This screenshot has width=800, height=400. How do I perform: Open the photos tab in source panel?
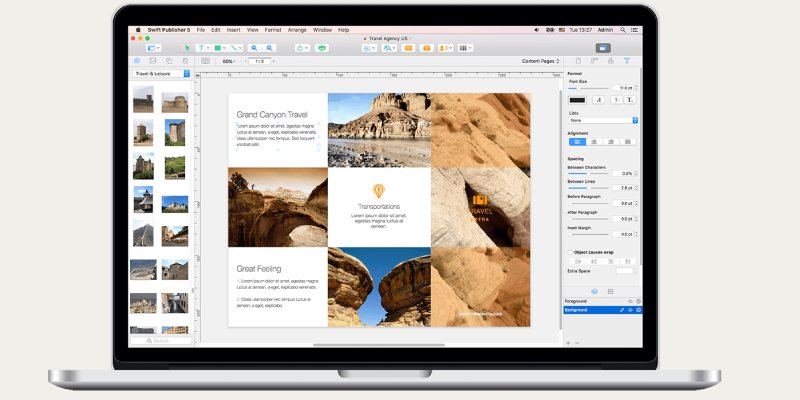[x=153, y=61]
